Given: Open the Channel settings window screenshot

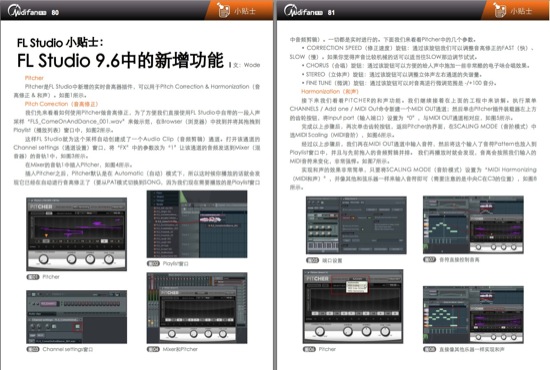Looking at the screenshot, I should click(x=76, y=316).
